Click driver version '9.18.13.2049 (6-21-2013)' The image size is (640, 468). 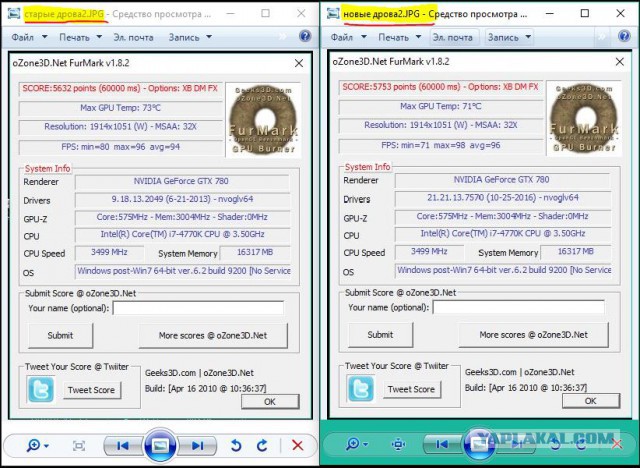(x=162, y=199)
